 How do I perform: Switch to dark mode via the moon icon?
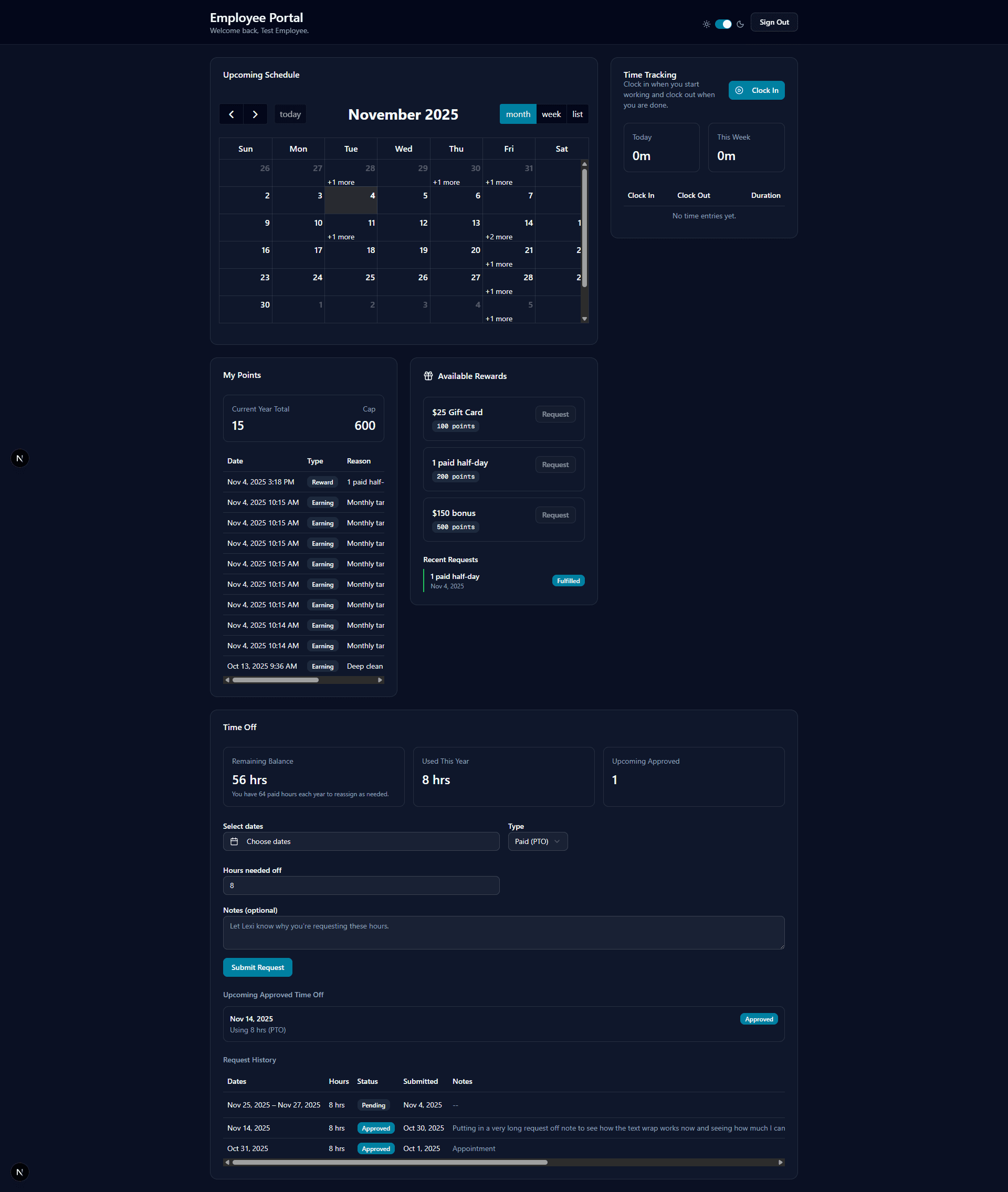pos(741,24)
